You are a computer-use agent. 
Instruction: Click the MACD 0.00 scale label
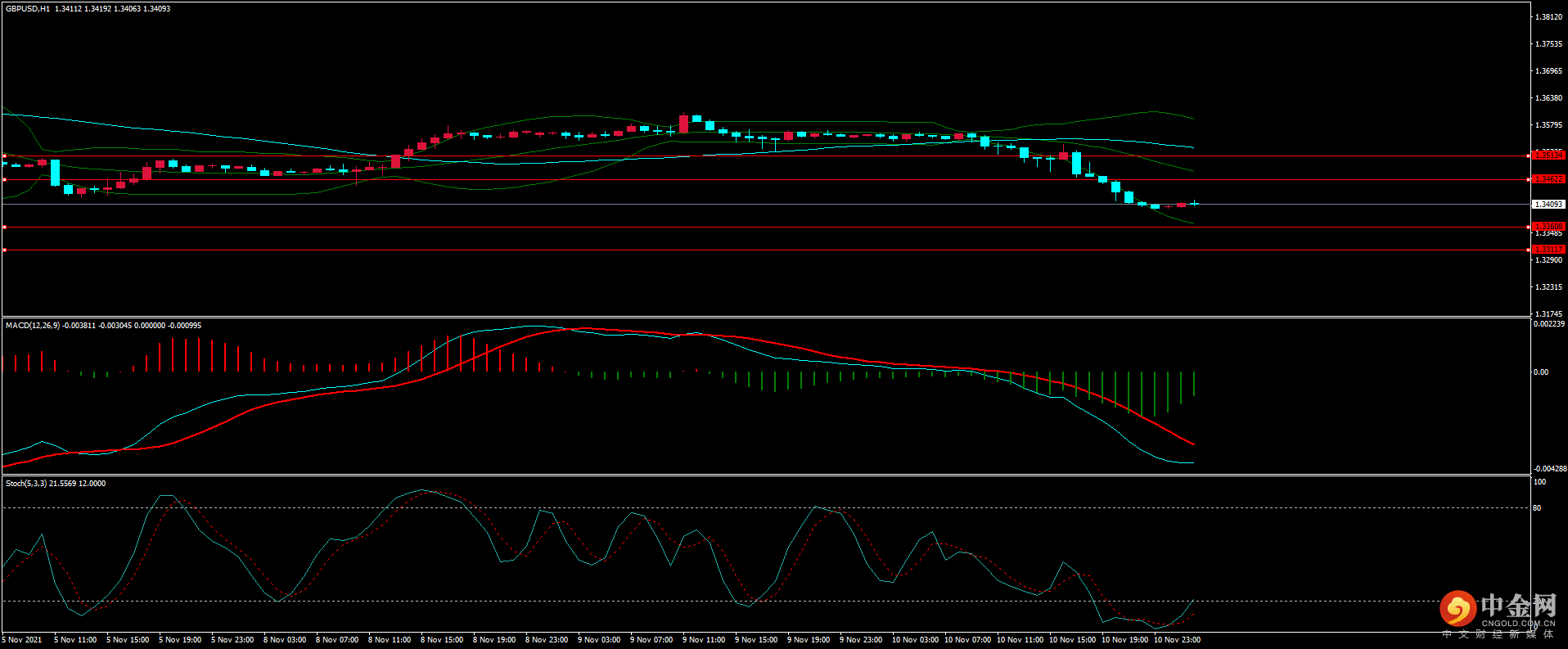tap(1540, 372)
